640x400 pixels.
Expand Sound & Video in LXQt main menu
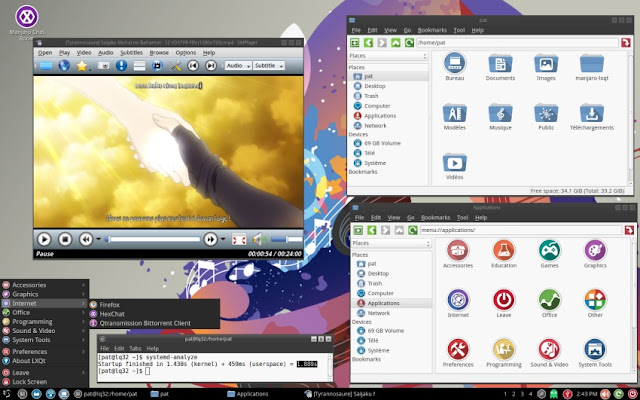click(x=44, y=331)
